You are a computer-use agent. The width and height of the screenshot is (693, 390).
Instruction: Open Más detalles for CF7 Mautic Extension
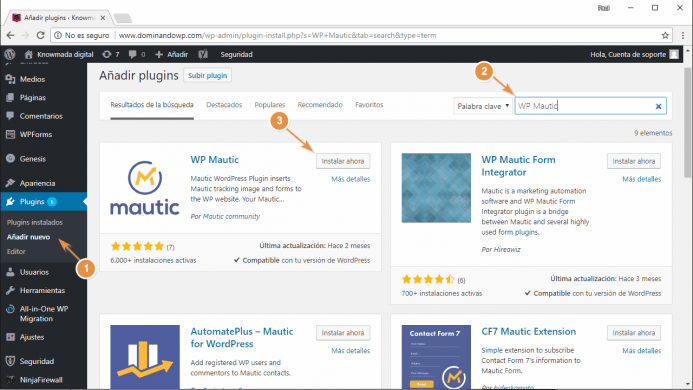[x=642, y=351]
